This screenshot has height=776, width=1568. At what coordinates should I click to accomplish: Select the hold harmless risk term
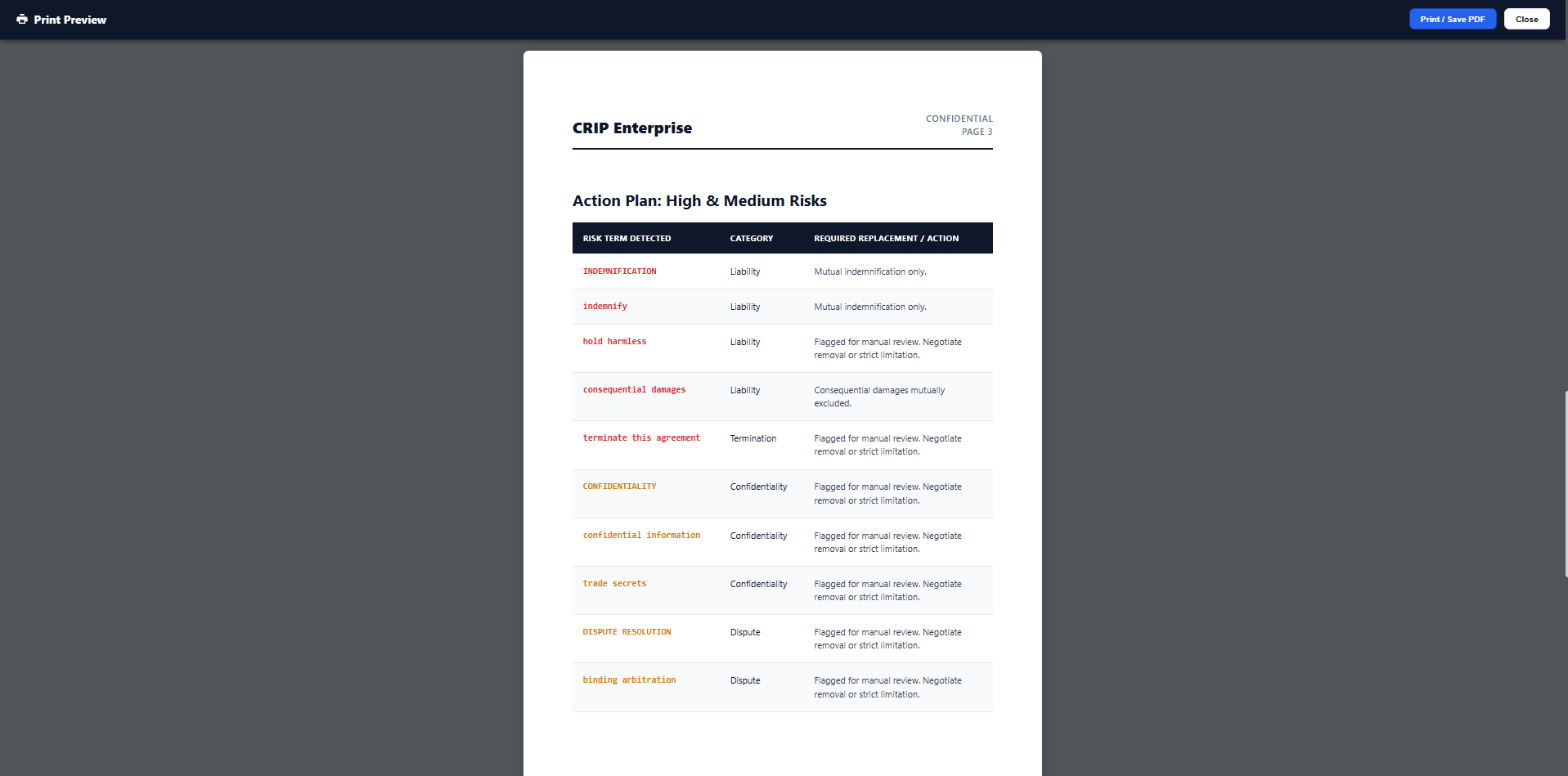(614, 341)
